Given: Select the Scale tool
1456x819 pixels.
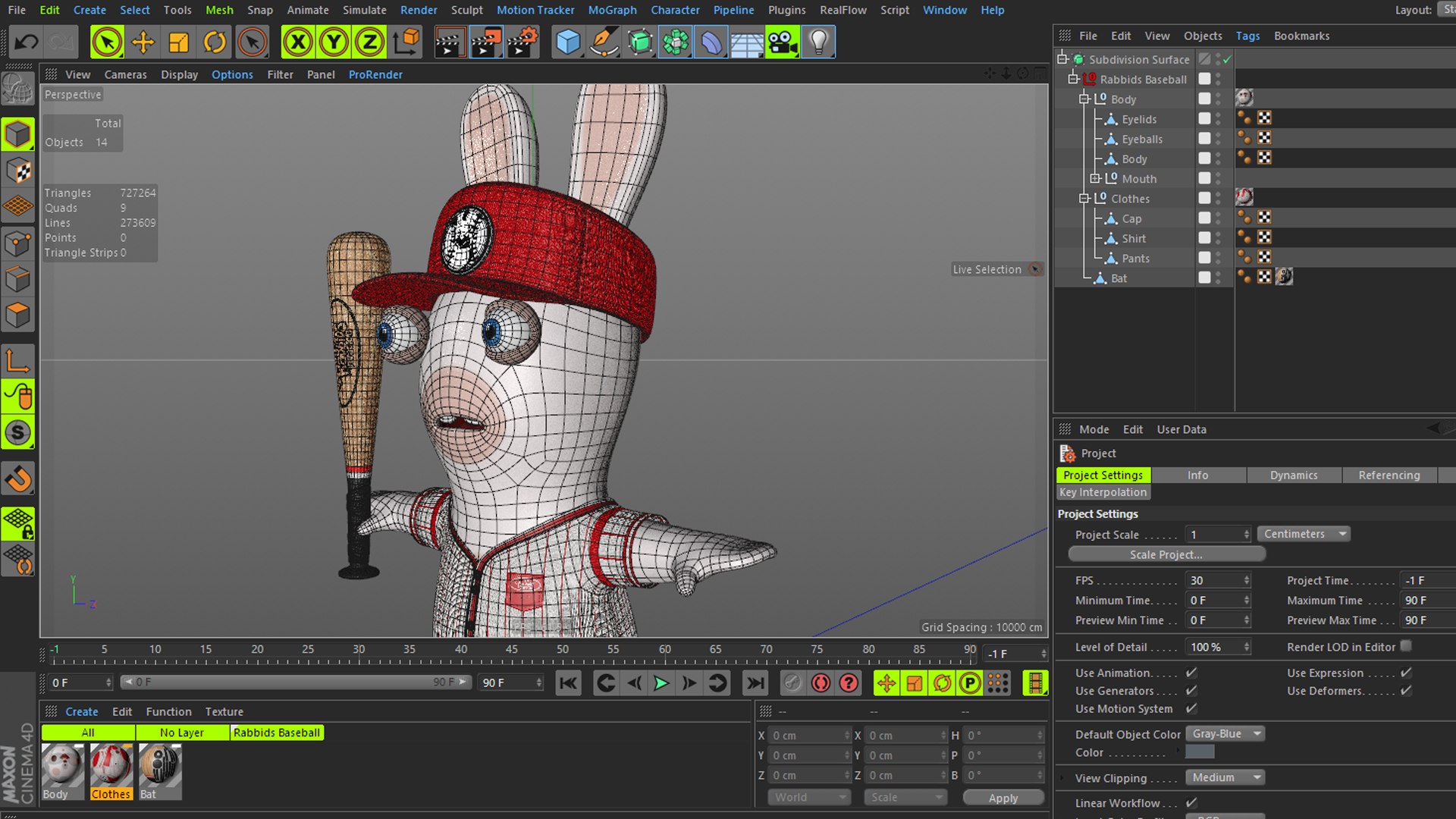Looking at the screenshot, I should point(178,42).
